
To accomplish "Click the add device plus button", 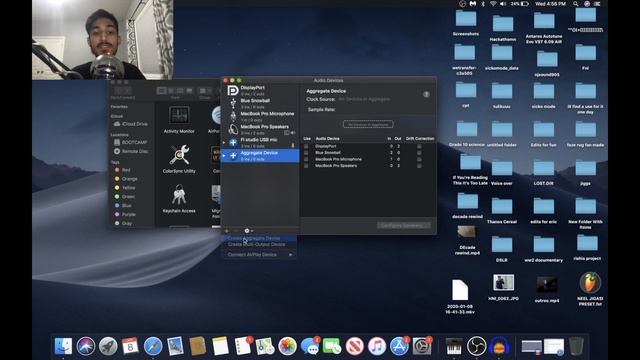I will [227, 231].
